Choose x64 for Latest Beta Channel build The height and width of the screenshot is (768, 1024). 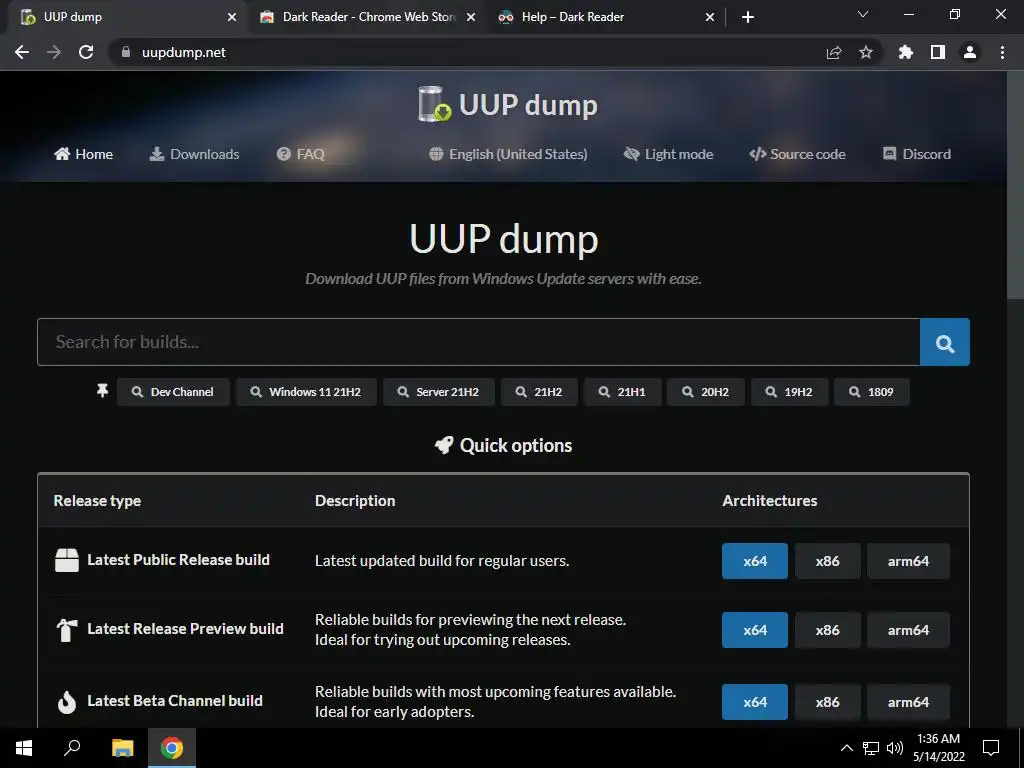pos(755,702)
